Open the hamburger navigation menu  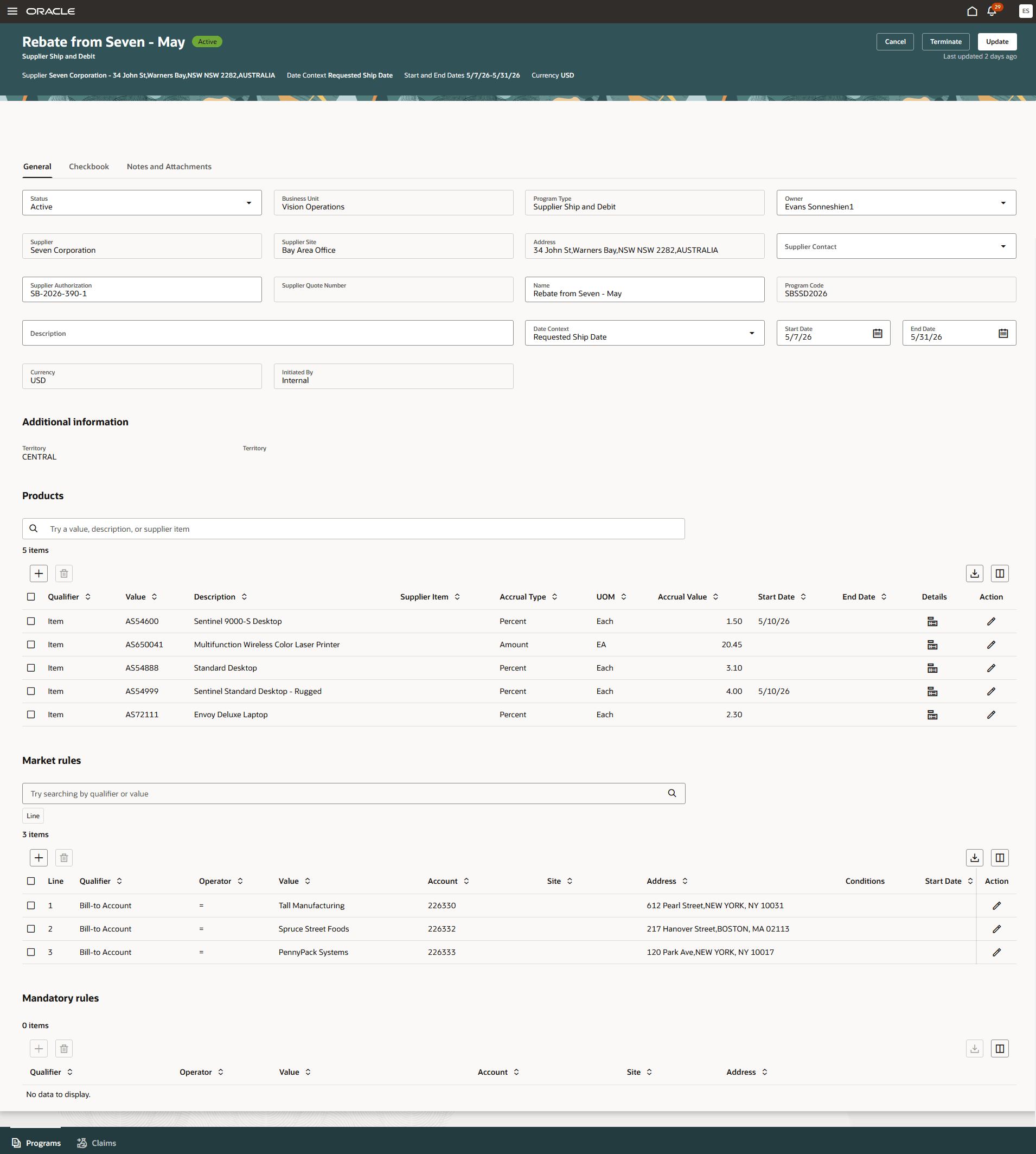(x=12, y=11)
